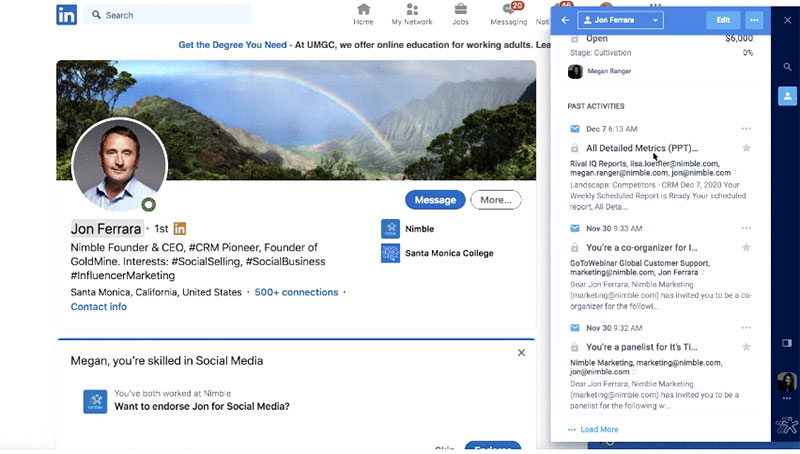Click the Nov 30 9:33 AM envelope icon
The image size is (800, 454).
point(574,228)
